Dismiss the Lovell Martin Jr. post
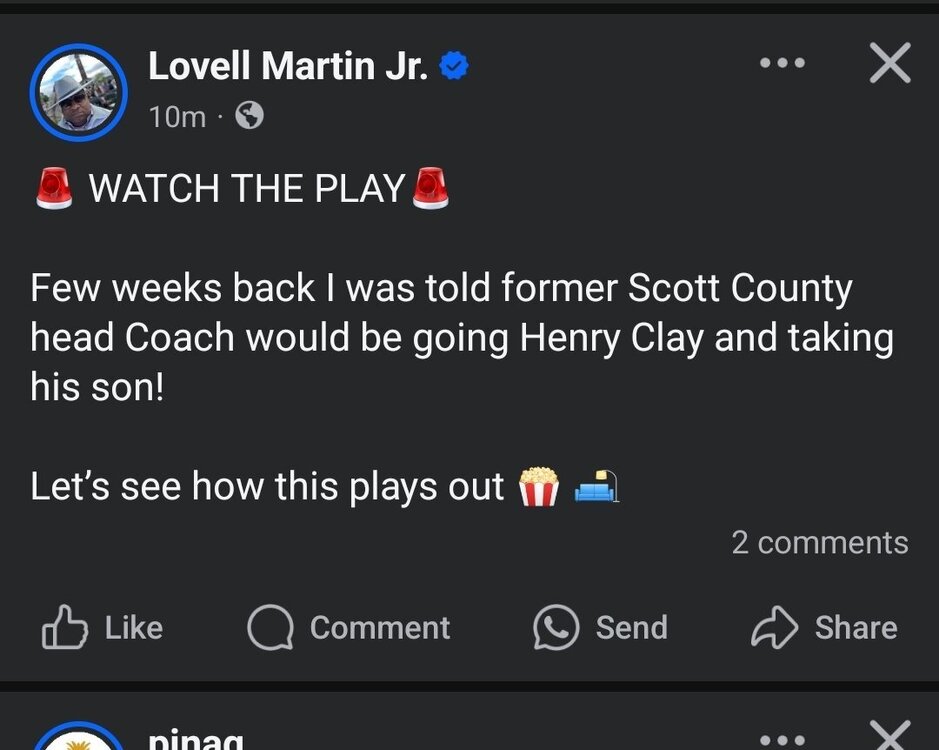 pyautogui.click(x=890, y=62)
